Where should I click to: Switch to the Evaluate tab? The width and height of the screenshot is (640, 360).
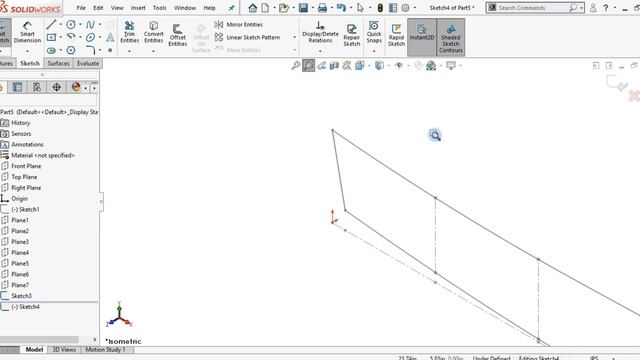point(88,63)
